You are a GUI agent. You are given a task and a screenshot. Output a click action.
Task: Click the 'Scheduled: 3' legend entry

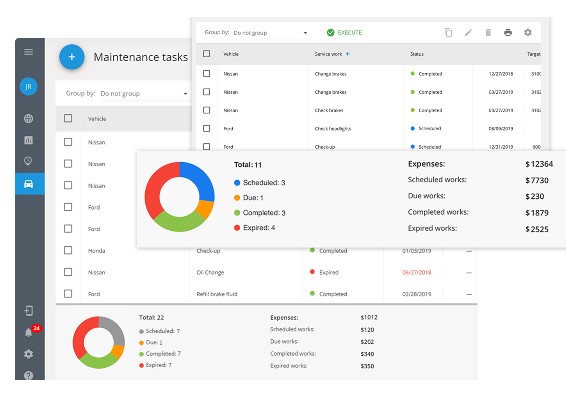260,183
